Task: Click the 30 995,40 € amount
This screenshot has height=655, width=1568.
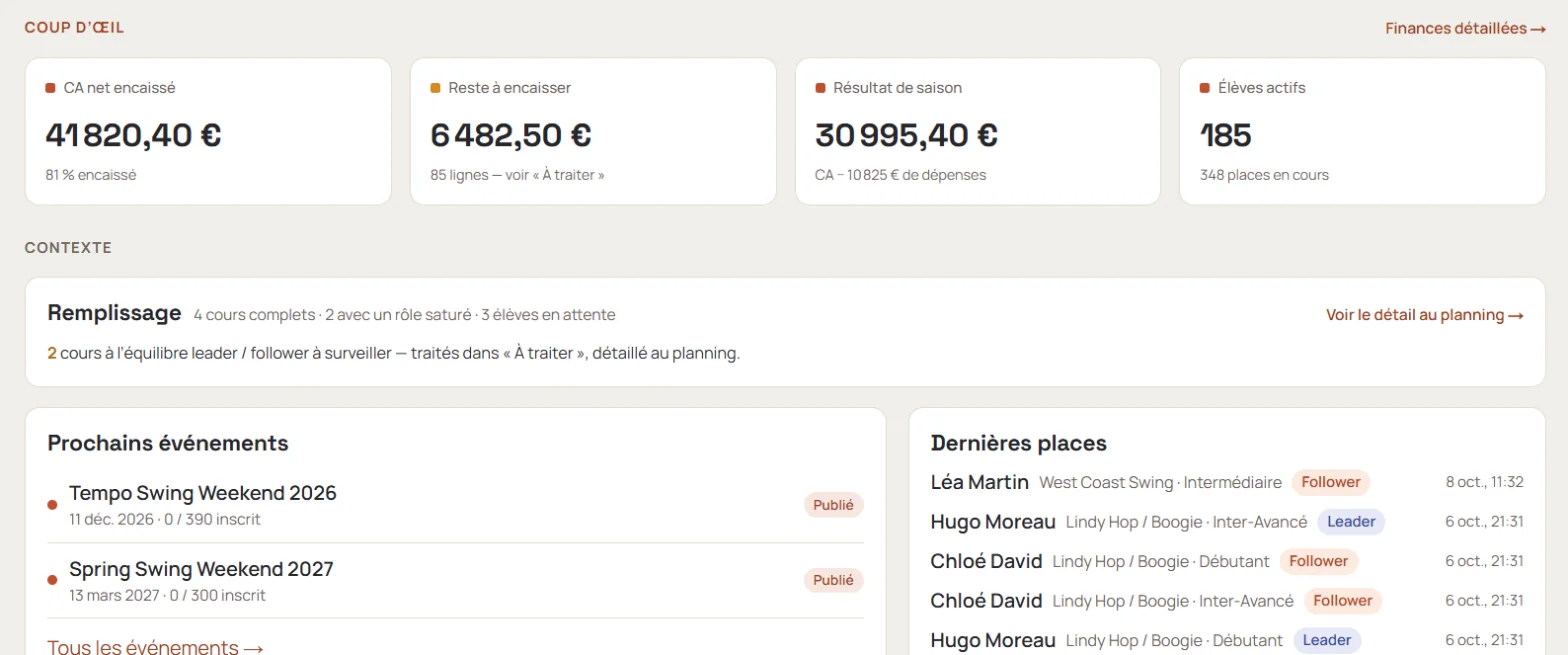Action: point(907,135)
